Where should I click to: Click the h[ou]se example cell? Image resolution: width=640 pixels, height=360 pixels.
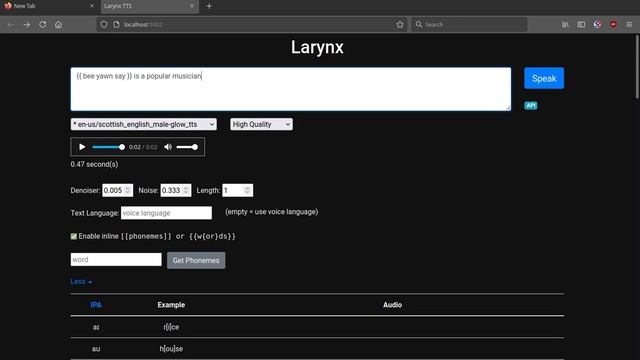pos(171,349)
